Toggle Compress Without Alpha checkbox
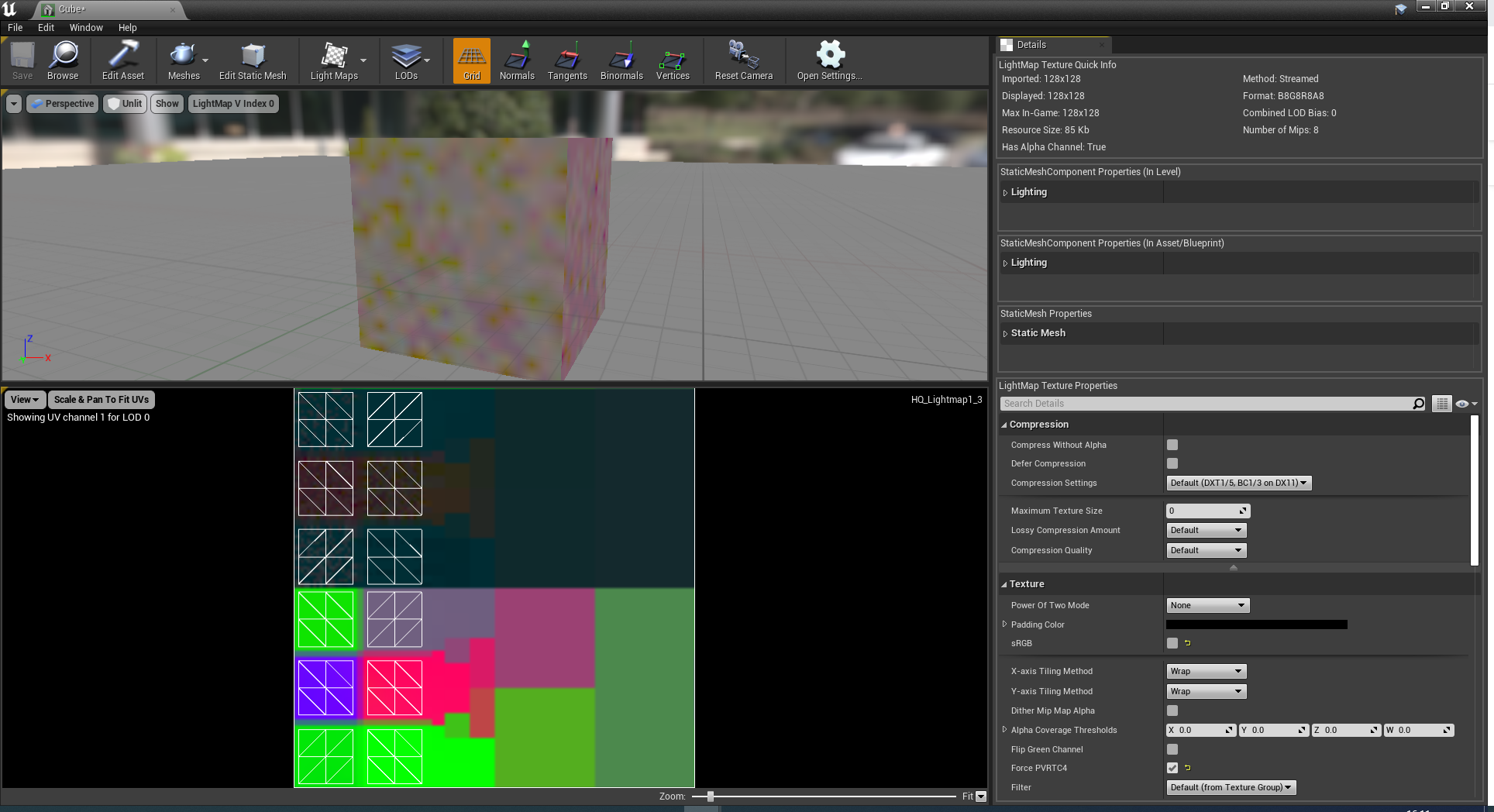This screenshot has height=812, width=1494. [1172, 445]
